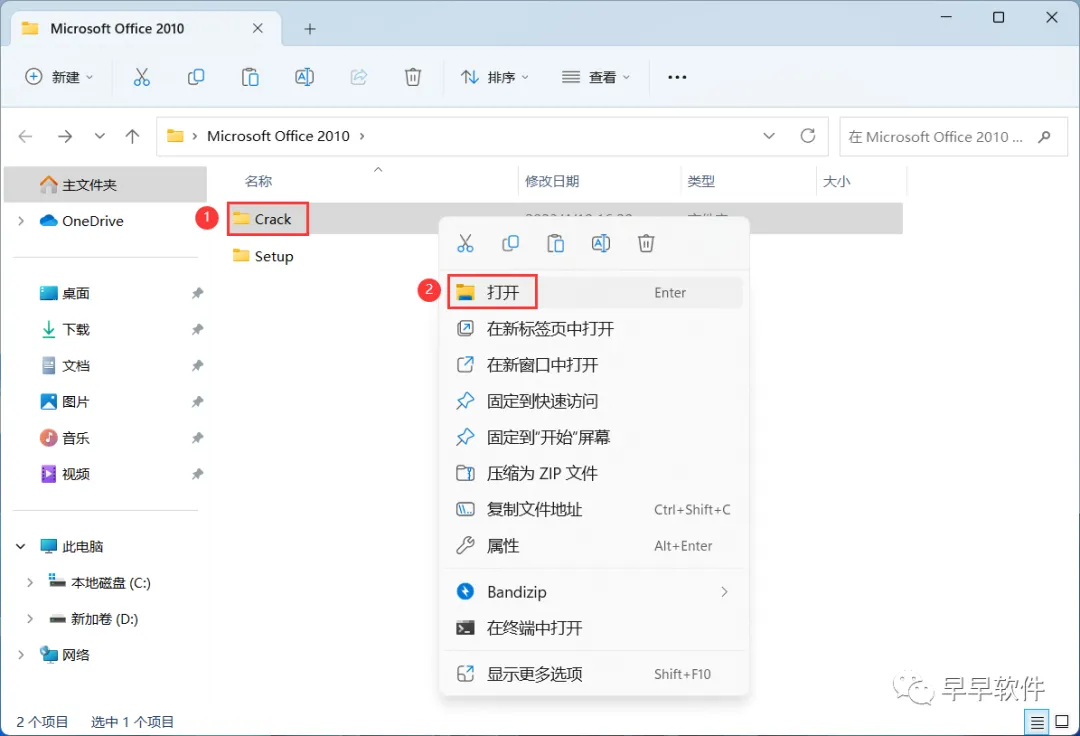Select 显示更多选项 in the context menu
This screenshot has width=1080, height=736.
594,674
